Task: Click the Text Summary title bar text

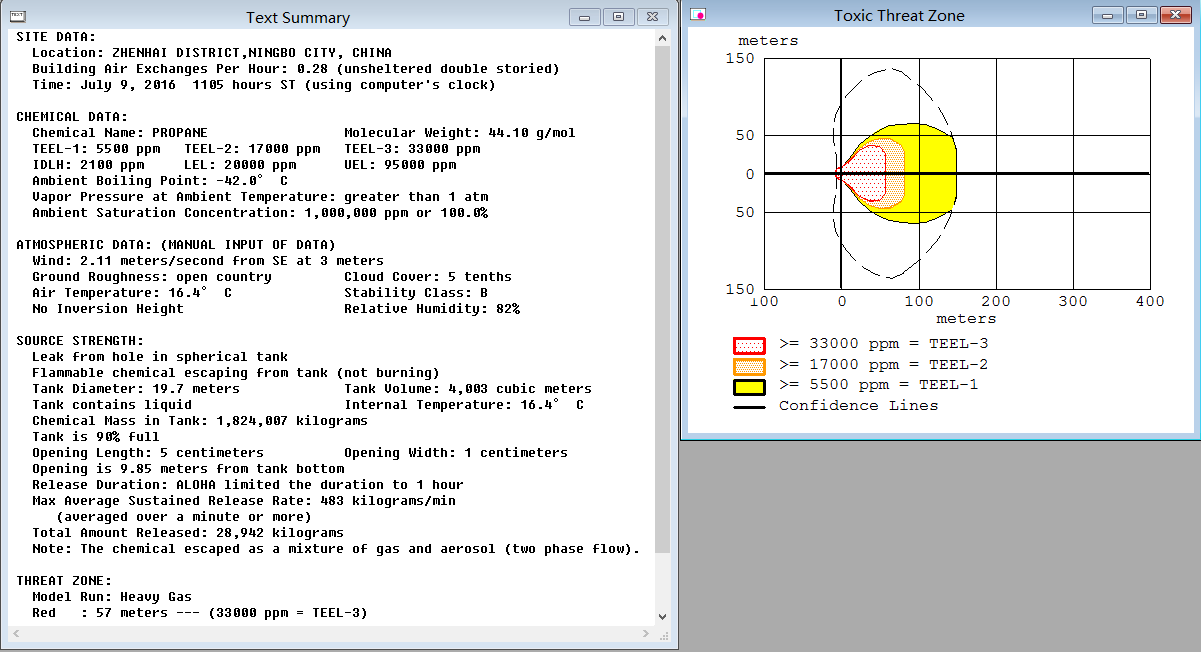Action: 298,18
